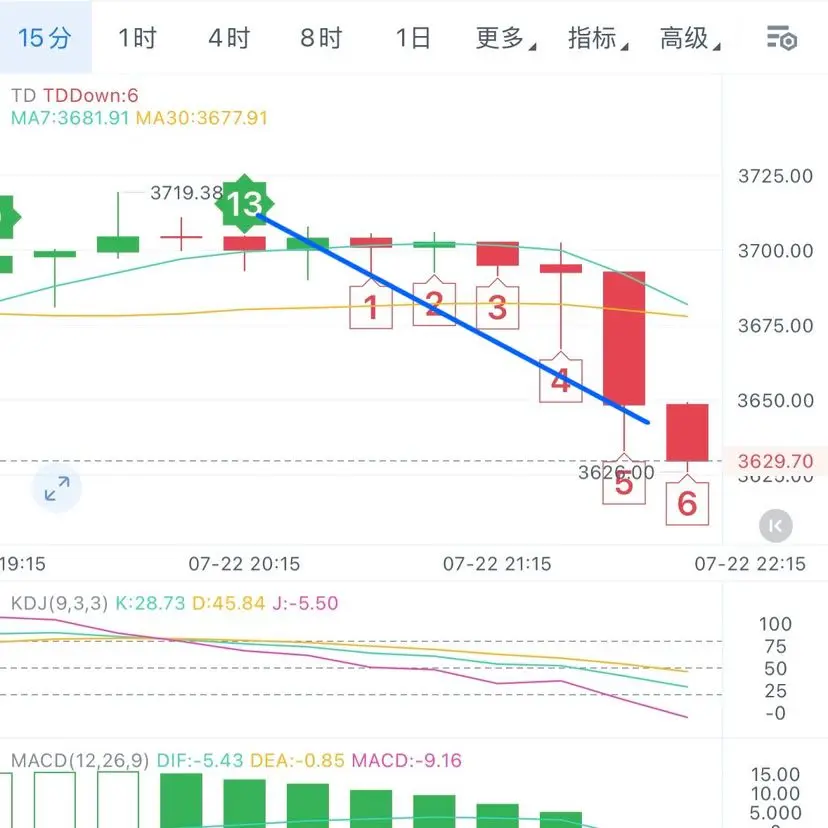The height and width of the screenshot is (828, 828).
Task: Switch to the 1时 timeframe
Action: pyautogui.click(x=137, y=38)
